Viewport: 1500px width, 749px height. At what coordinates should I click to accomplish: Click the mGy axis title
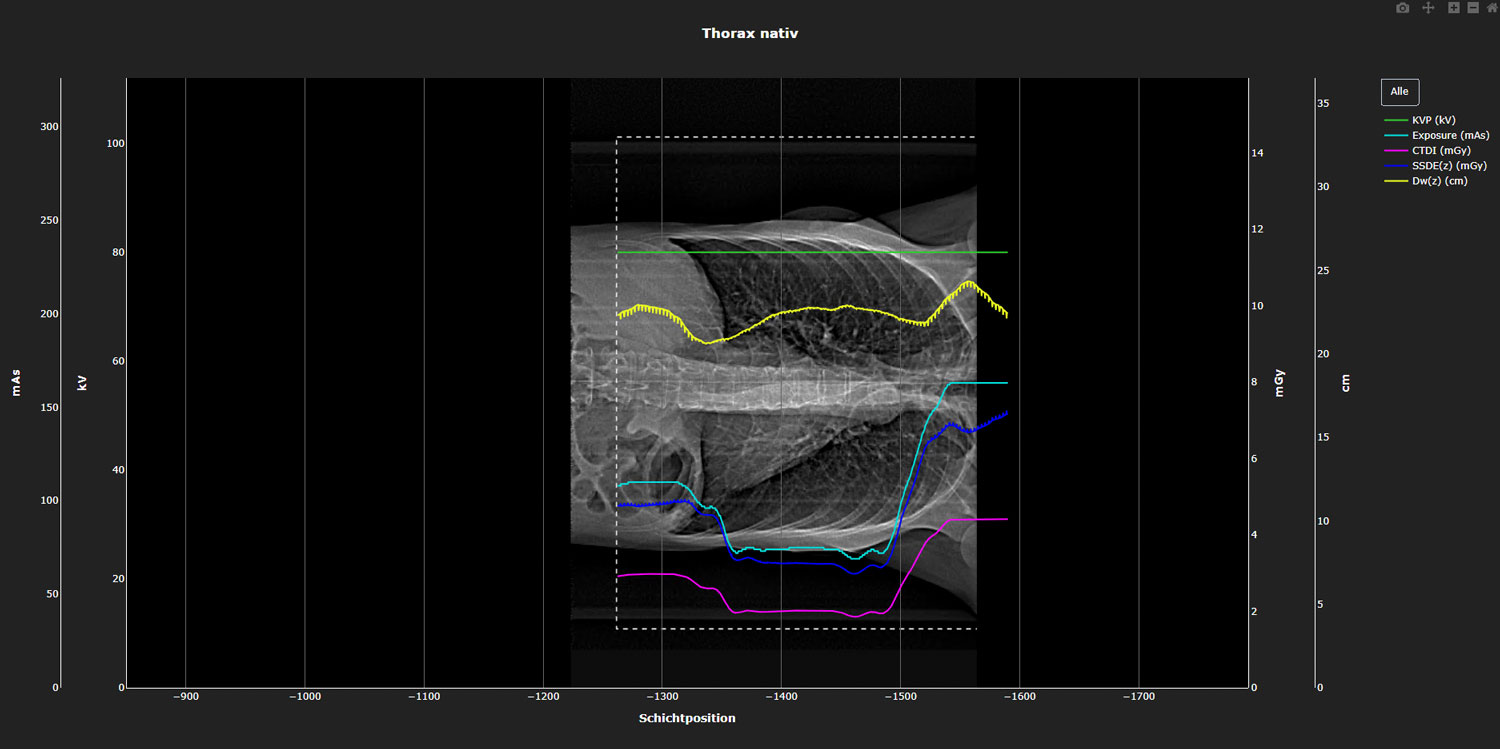(x=1279, y=383)
